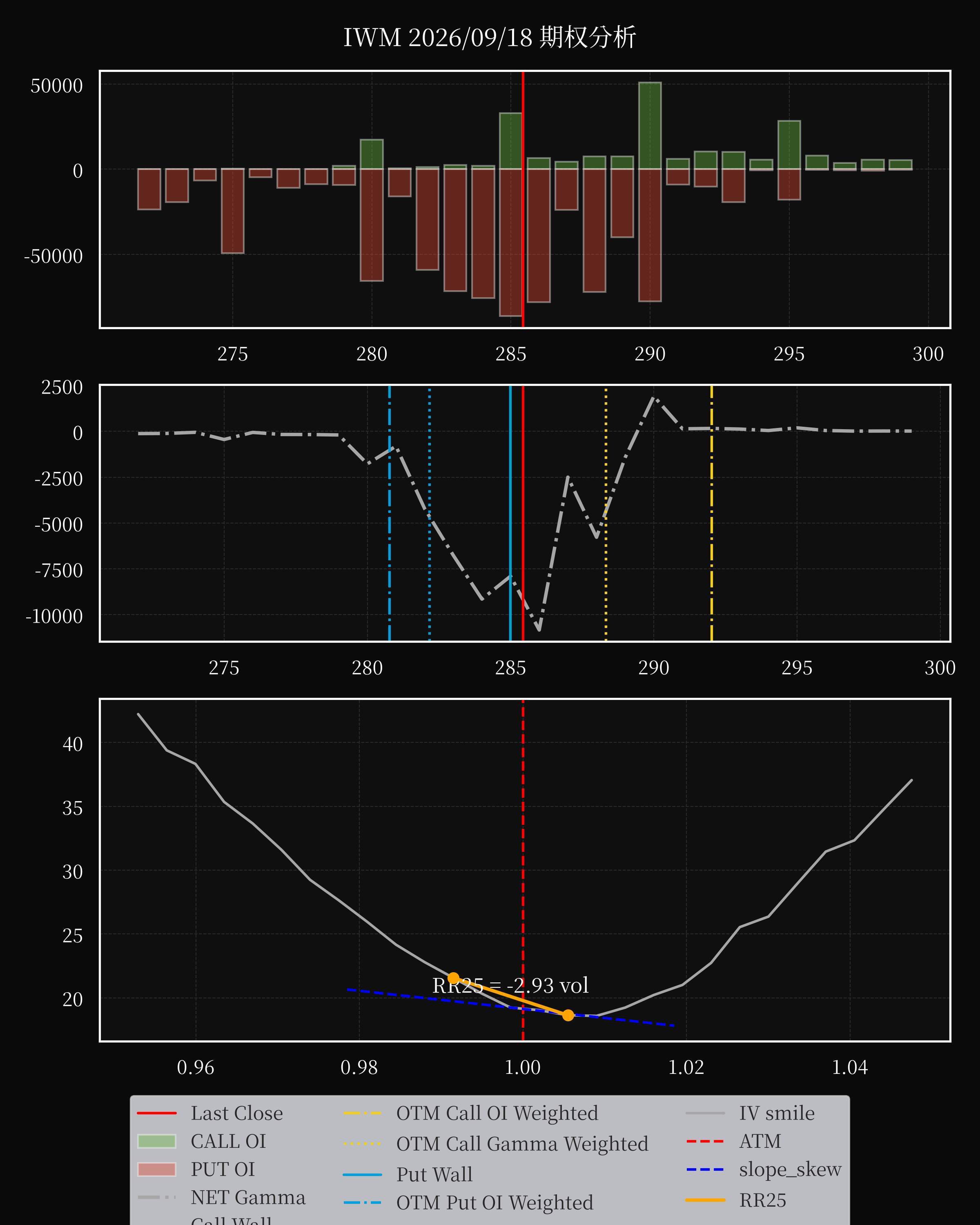Select the blue dashed slope_skew legend marker

point(705,1169)
